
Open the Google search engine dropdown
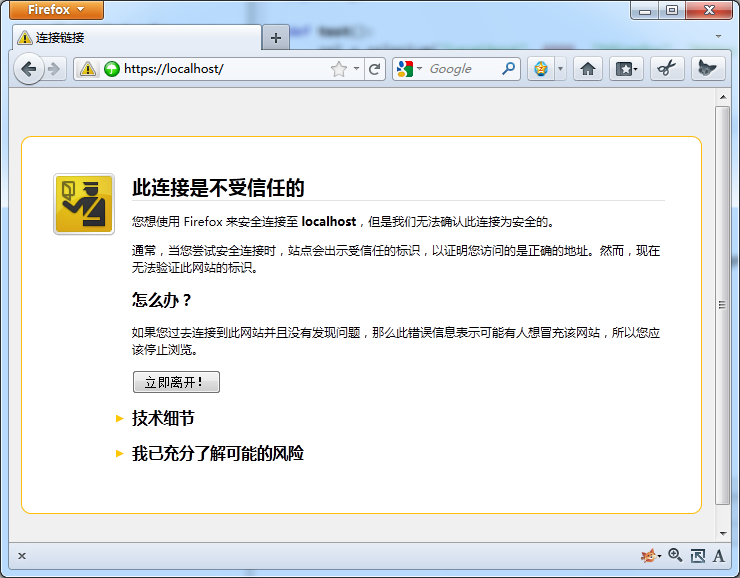click(x=409, y=69)
